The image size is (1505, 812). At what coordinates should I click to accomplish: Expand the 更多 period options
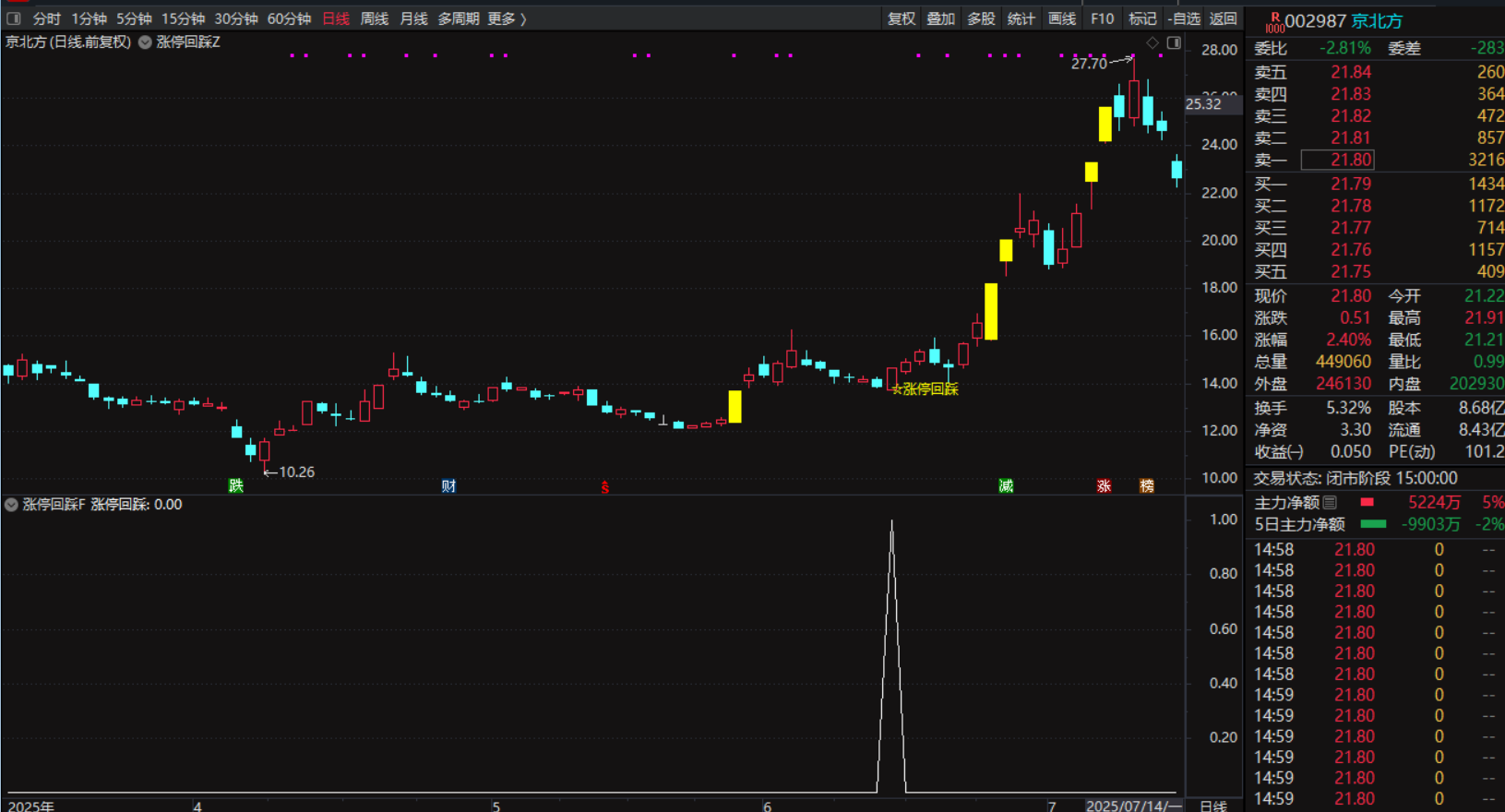(507, 18)
